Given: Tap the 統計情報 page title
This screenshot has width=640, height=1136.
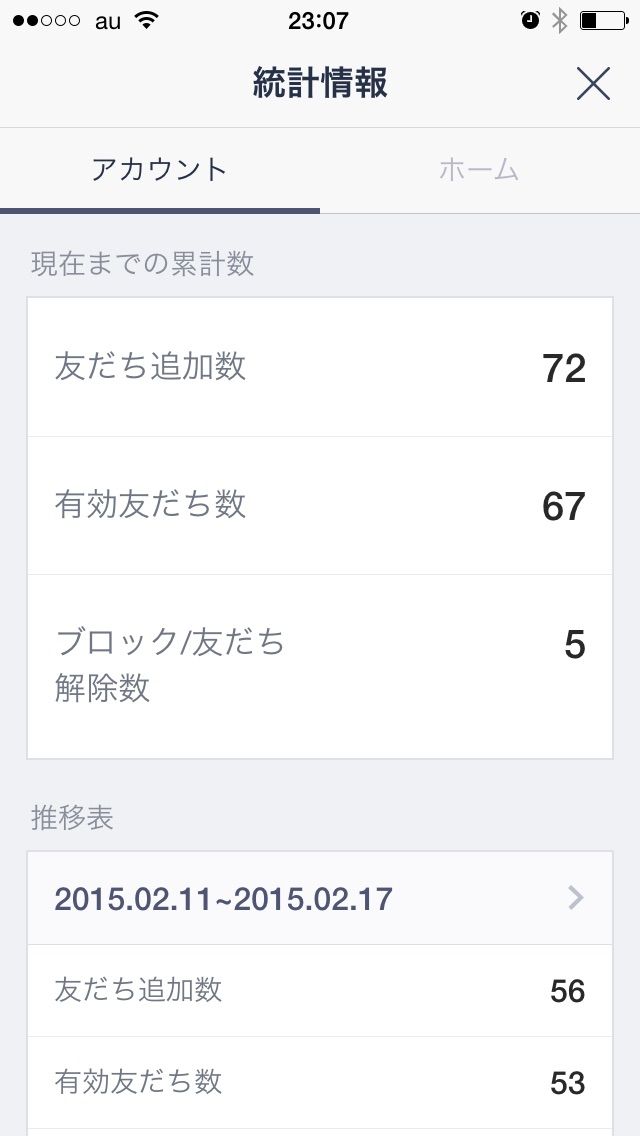Looking at the screenshot, I should 320,85.
